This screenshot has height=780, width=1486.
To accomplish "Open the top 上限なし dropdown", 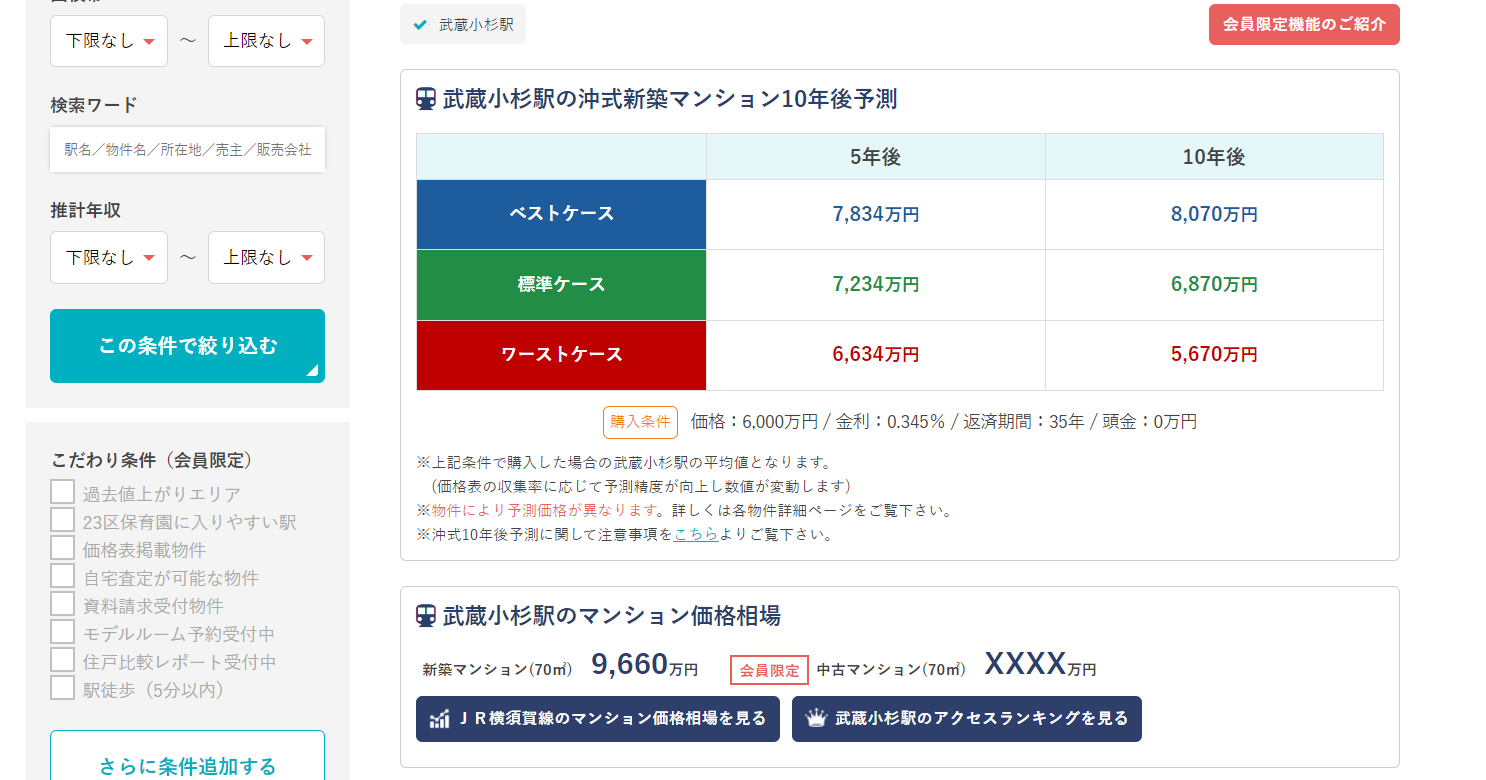I will pos(266,41).
